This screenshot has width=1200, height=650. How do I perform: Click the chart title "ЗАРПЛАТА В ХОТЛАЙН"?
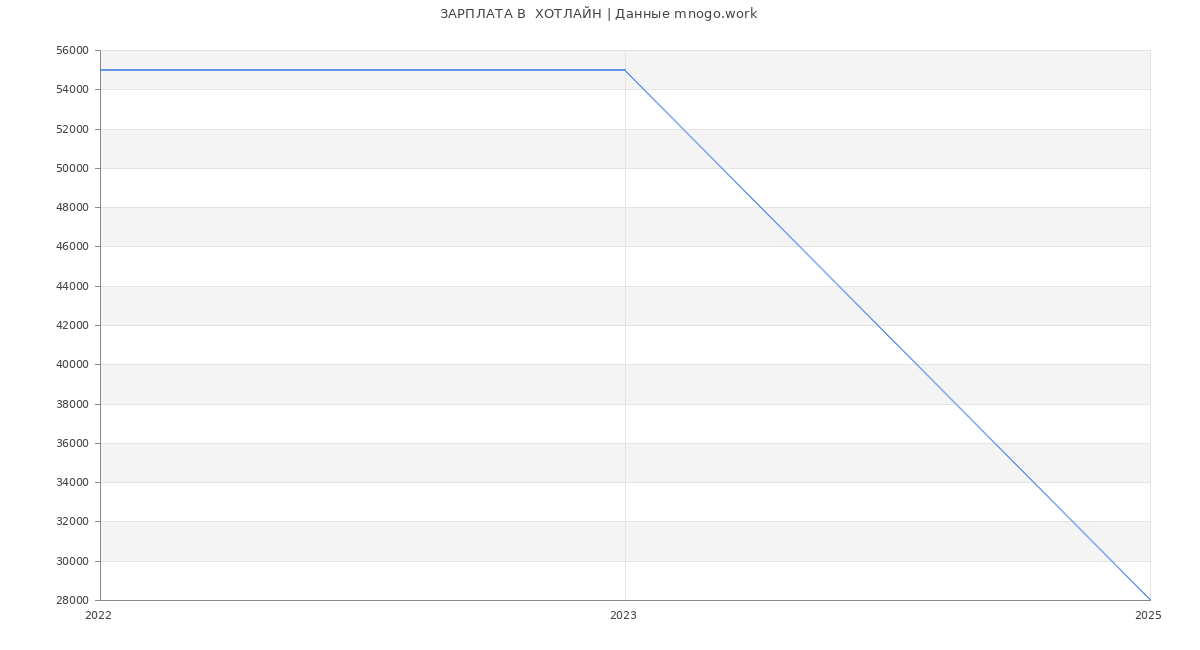(598, 14)
